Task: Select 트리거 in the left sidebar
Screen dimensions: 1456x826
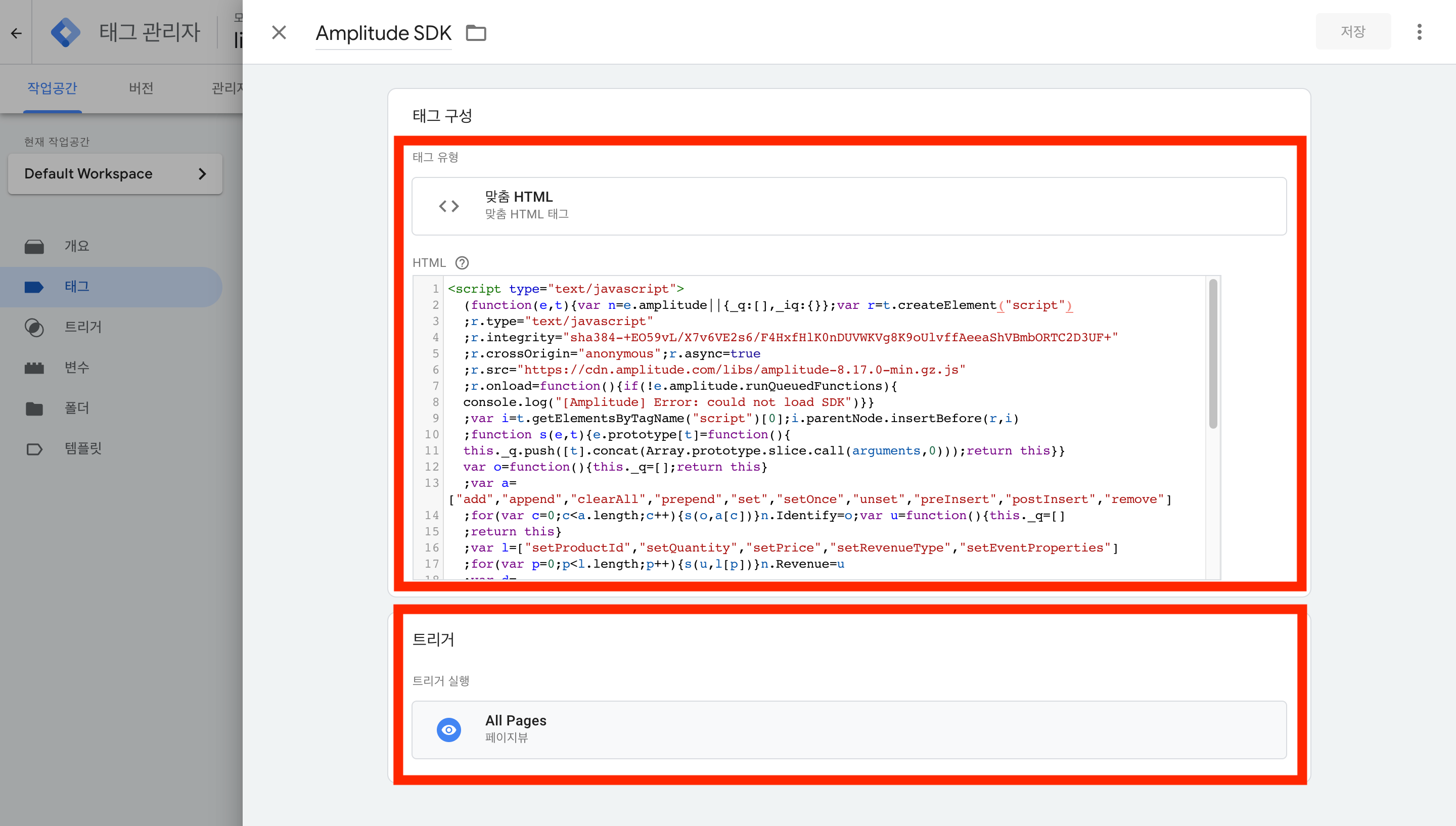Action: click(x=82, y=327)
